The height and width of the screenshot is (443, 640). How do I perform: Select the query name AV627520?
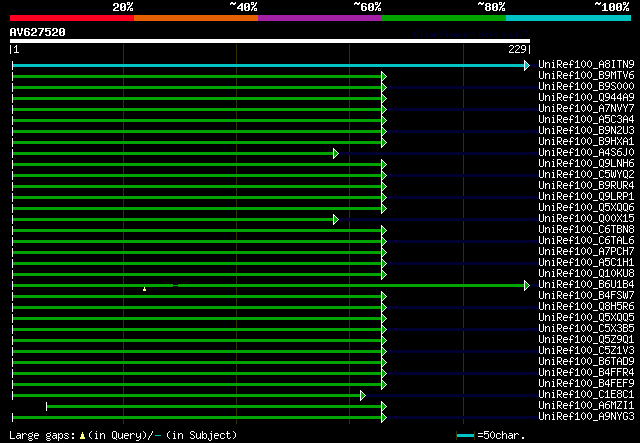pyautogui.click(x=38, y=32)
